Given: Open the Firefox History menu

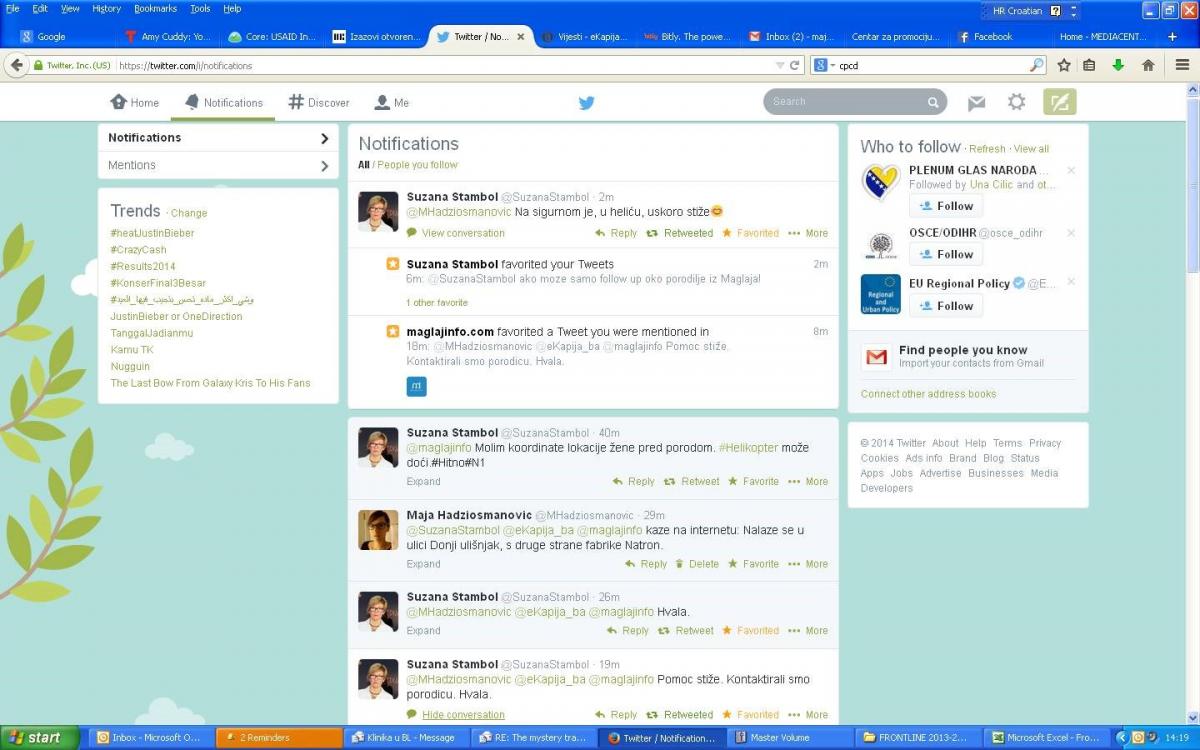Looking at the screenshot, I should 106,8.
